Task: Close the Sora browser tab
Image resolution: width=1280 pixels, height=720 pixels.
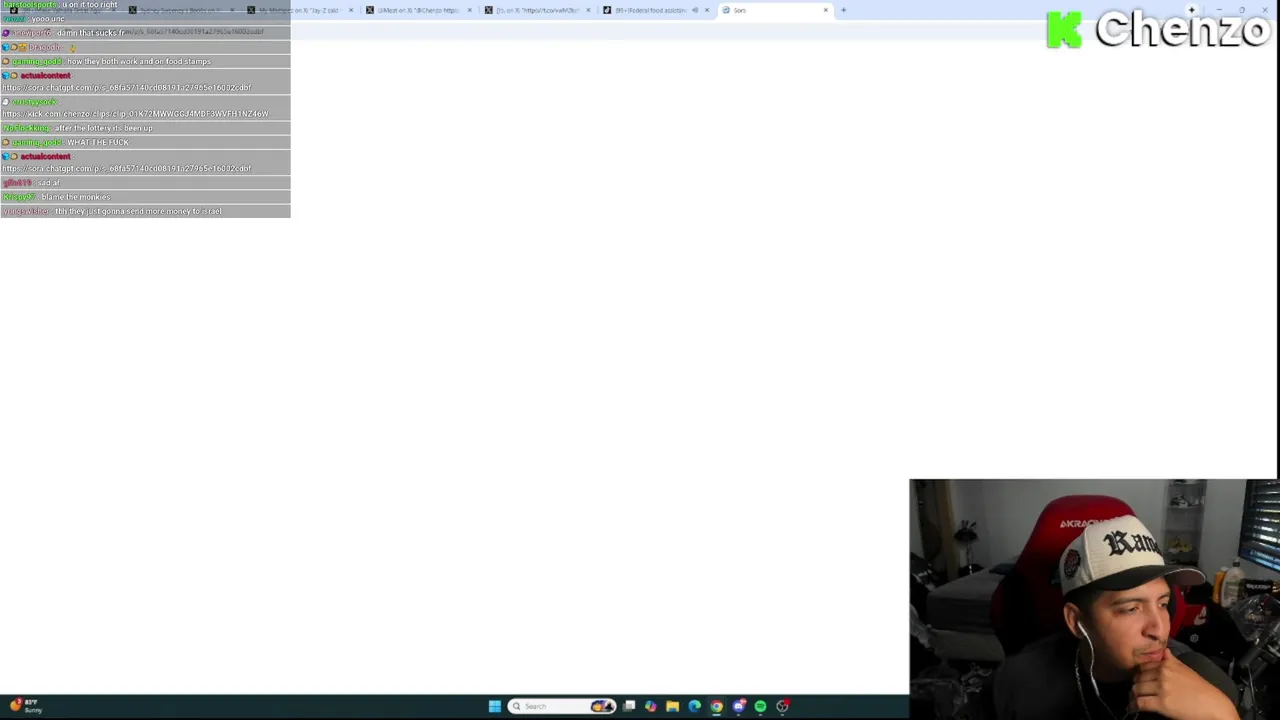Action: 826,10
